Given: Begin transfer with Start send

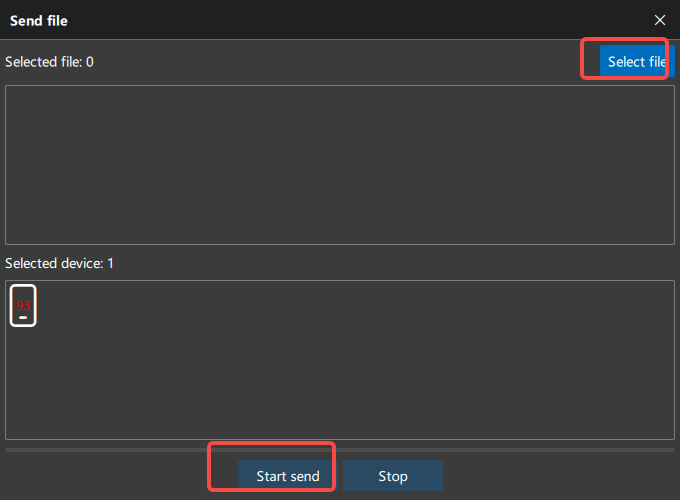Looking at the screenshot, I should point(288,476).
